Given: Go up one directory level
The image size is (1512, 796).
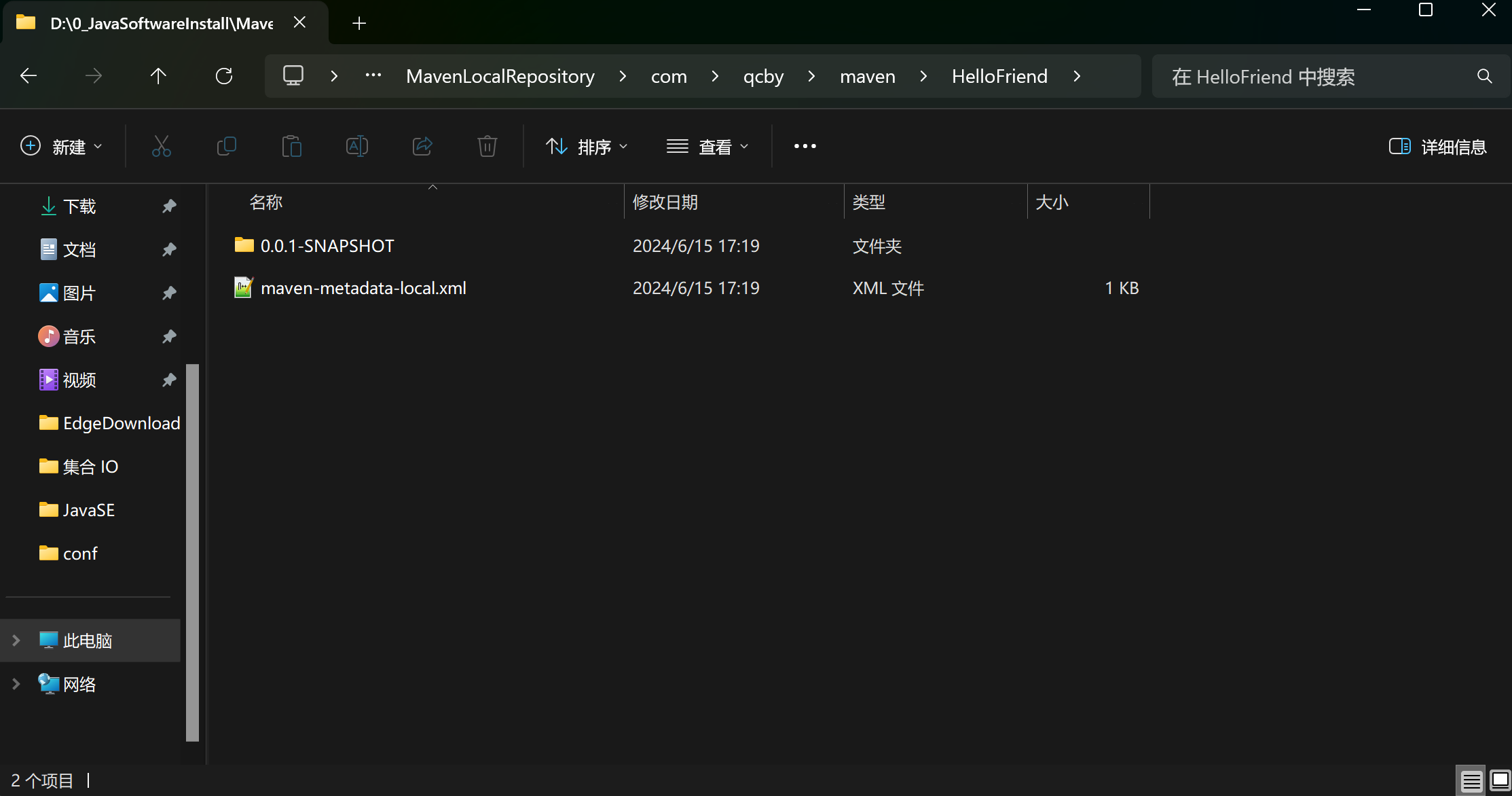Looking at the screenshot, I should pos(158,76).
